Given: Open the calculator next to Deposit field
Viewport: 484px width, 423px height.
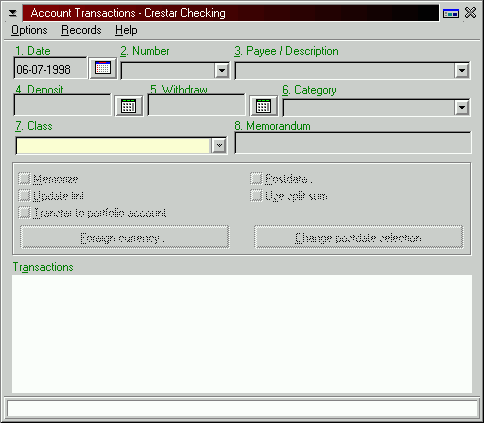Looking at the screenshot, I should point(129,106).
